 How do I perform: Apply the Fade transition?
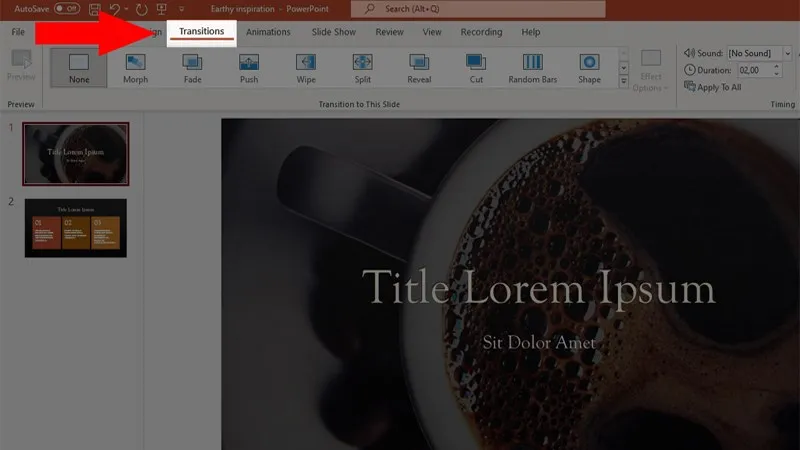tap(192, 67)
